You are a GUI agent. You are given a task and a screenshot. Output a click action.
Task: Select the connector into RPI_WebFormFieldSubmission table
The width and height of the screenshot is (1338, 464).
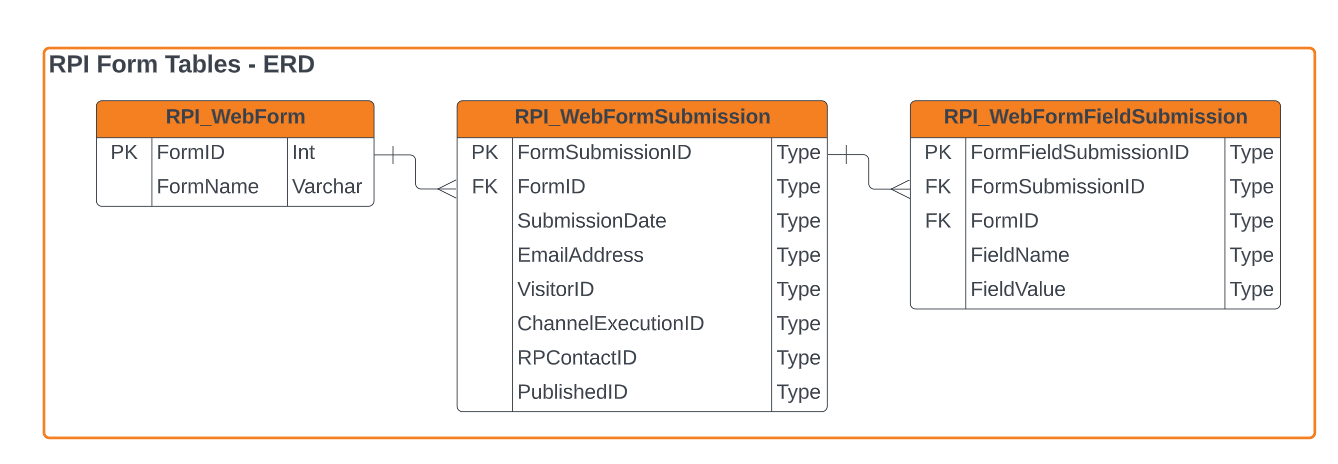869,170
